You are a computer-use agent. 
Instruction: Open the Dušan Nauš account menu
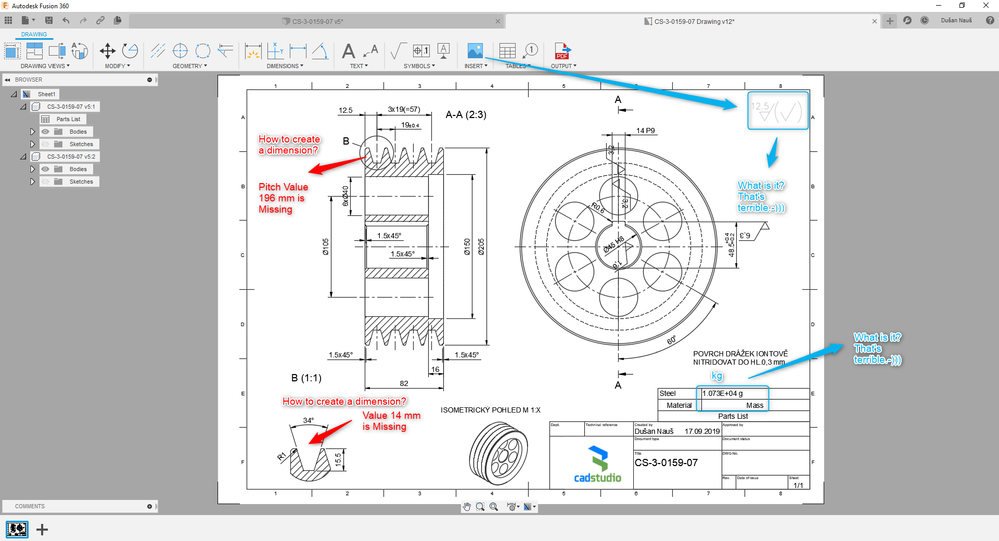(x=956, y=20)
